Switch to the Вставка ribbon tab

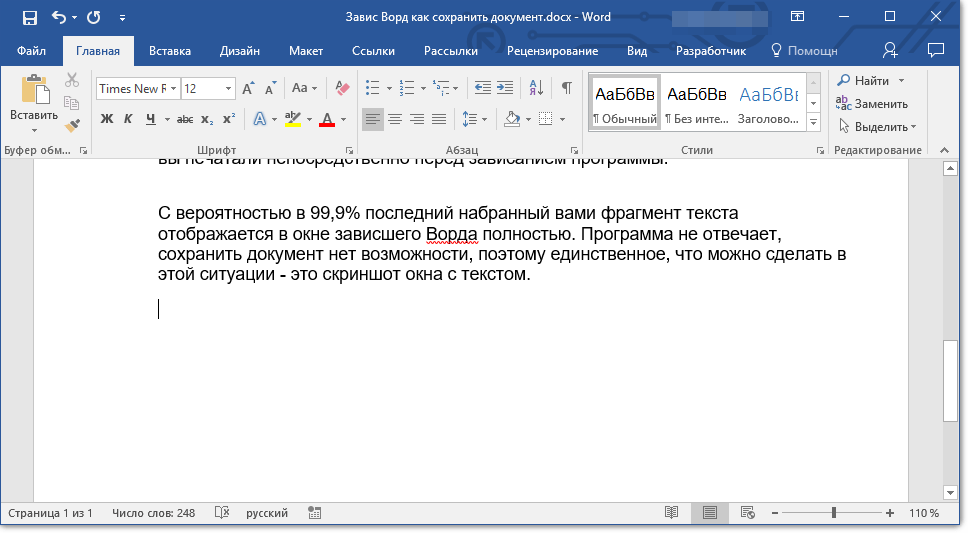click(170, 51)
